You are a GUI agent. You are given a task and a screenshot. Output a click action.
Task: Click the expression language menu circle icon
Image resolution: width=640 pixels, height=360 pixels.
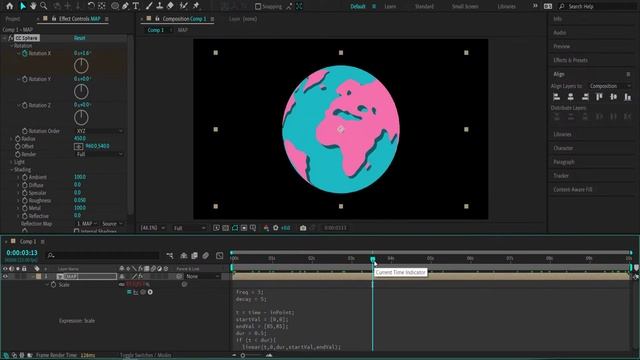[150, 292]
